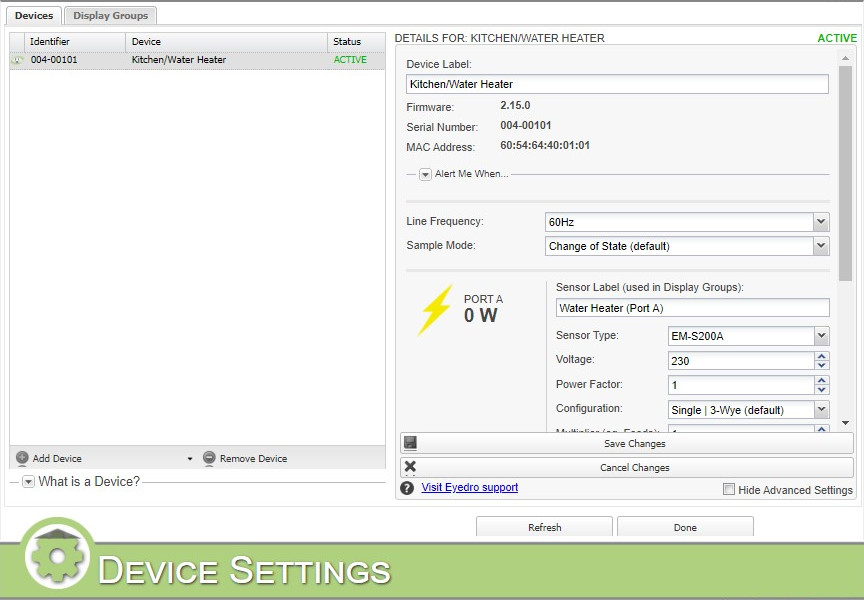The height and width of the screenshot is (600, 864).
Task: Click the Port A lightning bolt icon
Action: [x=435, y=310]
